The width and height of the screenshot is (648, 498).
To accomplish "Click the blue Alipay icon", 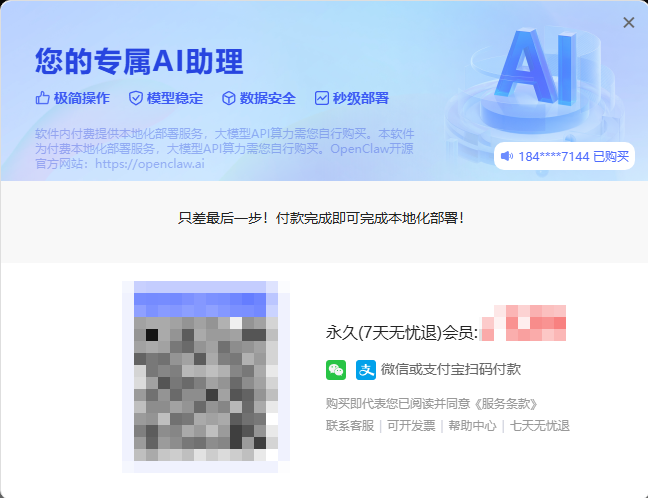I will click(x=366, y=369).
